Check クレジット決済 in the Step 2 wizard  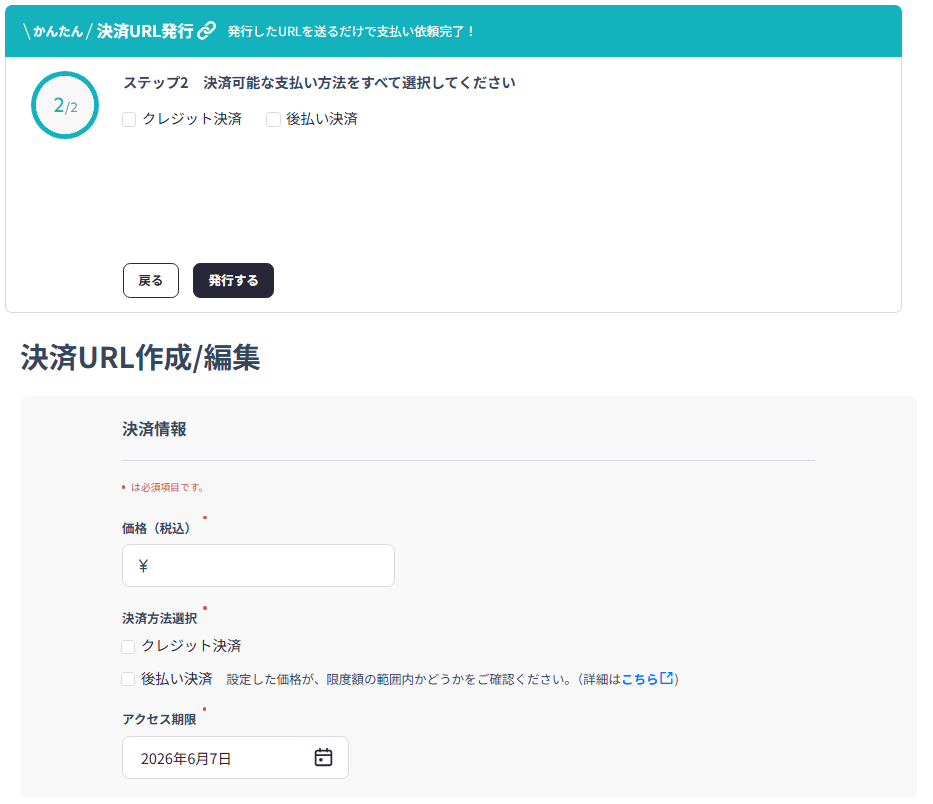point(129,120)
